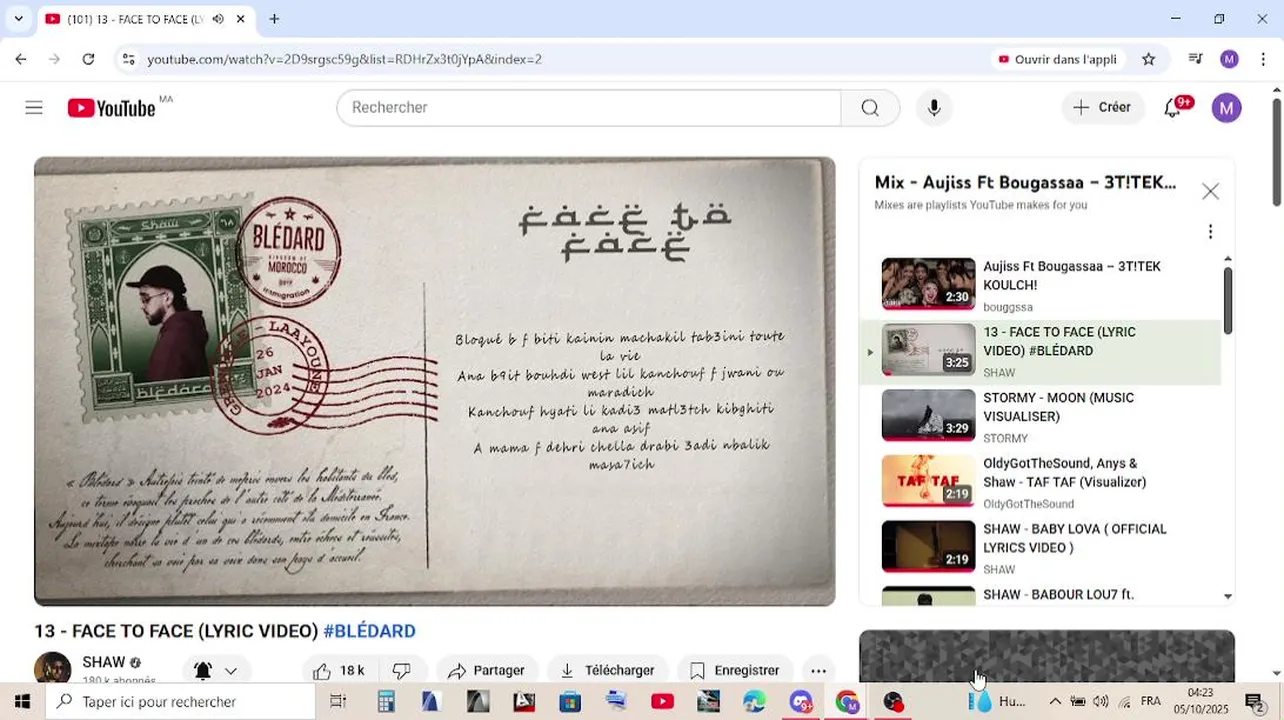The image size is (1284, 720).
Task: Reload the current page
Action: [x=88, y=59]
